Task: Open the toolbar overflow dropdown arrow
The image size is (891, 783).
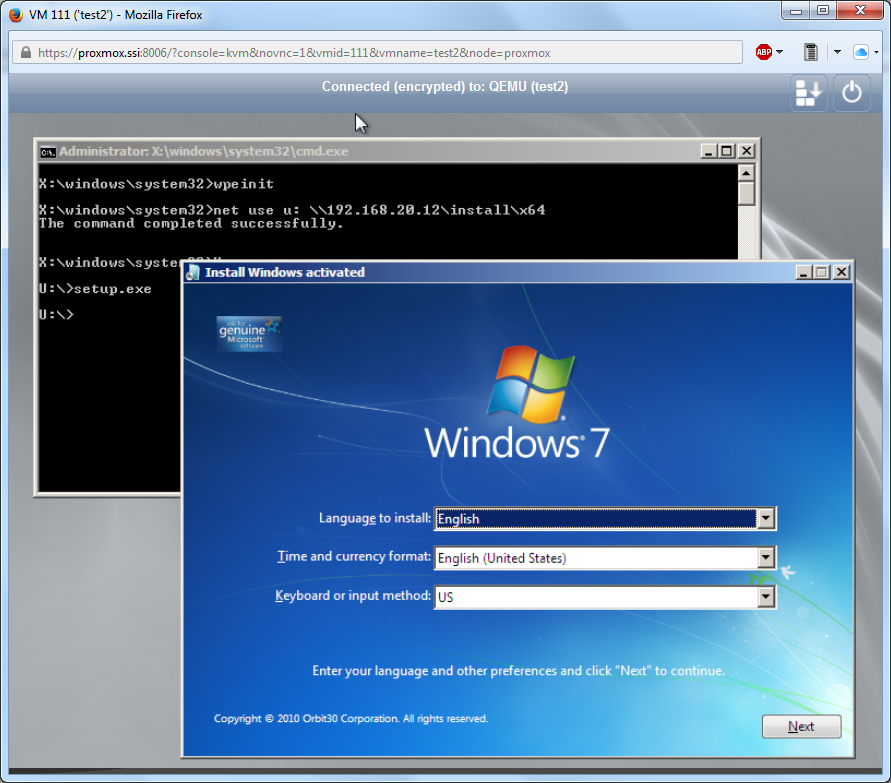Action: tap(838, 52)
